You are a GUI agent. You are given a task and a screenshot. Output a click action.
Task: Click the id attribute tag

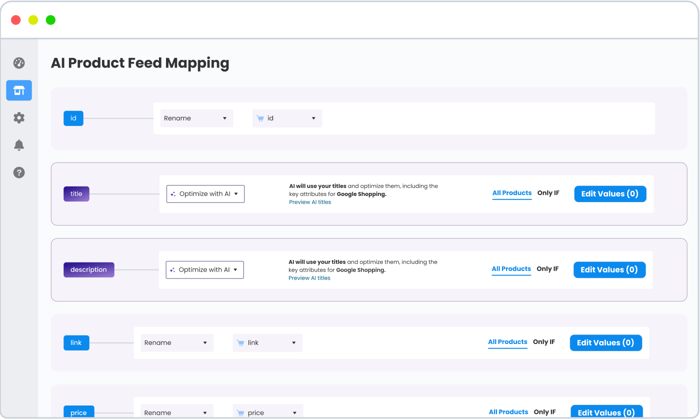click(x=73, y=118)
